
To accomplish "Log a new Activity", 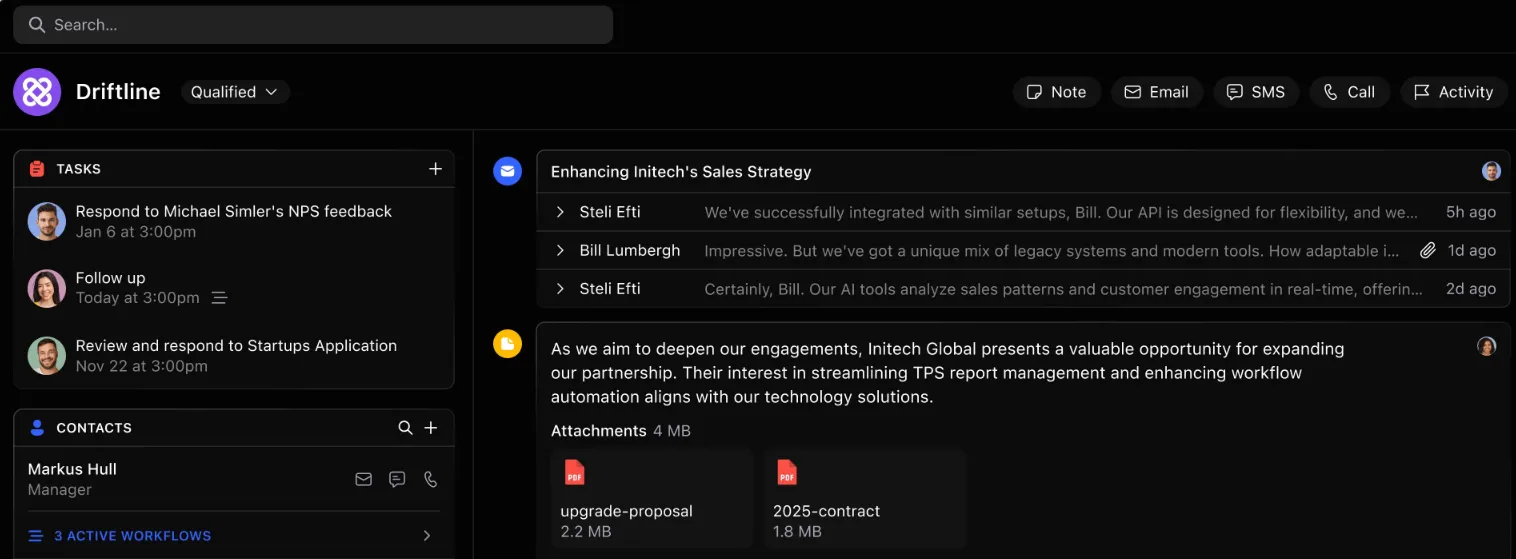I will pos(1454,92).
